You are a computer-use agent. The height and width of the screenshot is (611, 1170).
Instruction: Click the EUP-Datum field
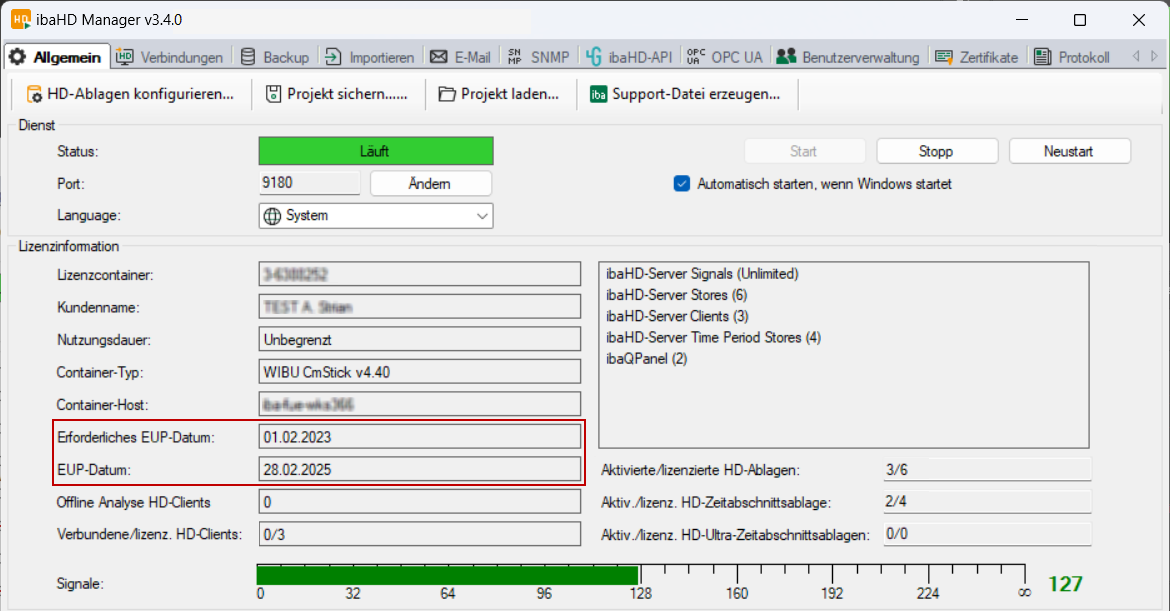420,469
